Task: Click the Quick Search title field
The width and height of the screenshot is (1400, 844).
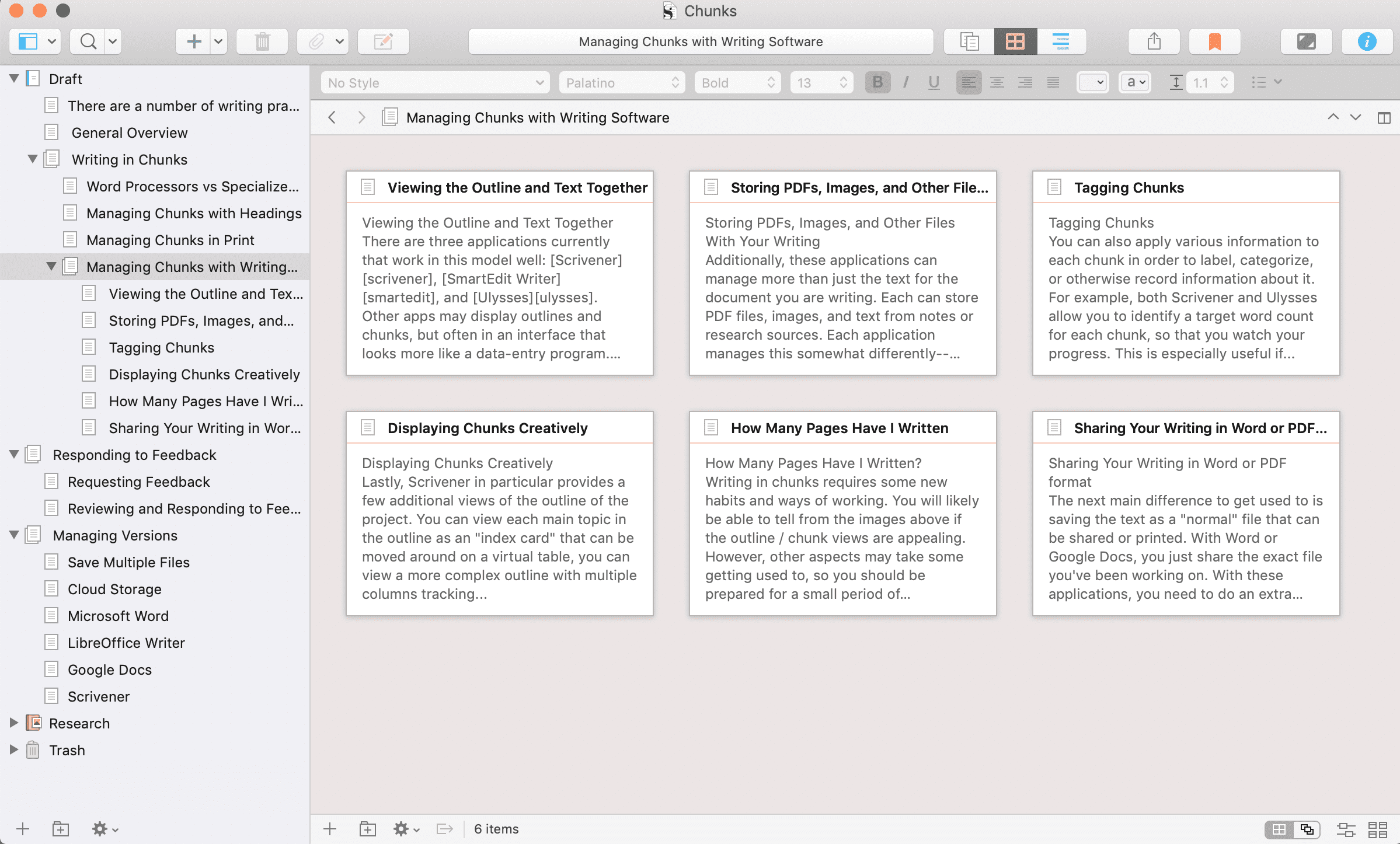Action: [701, 41]
